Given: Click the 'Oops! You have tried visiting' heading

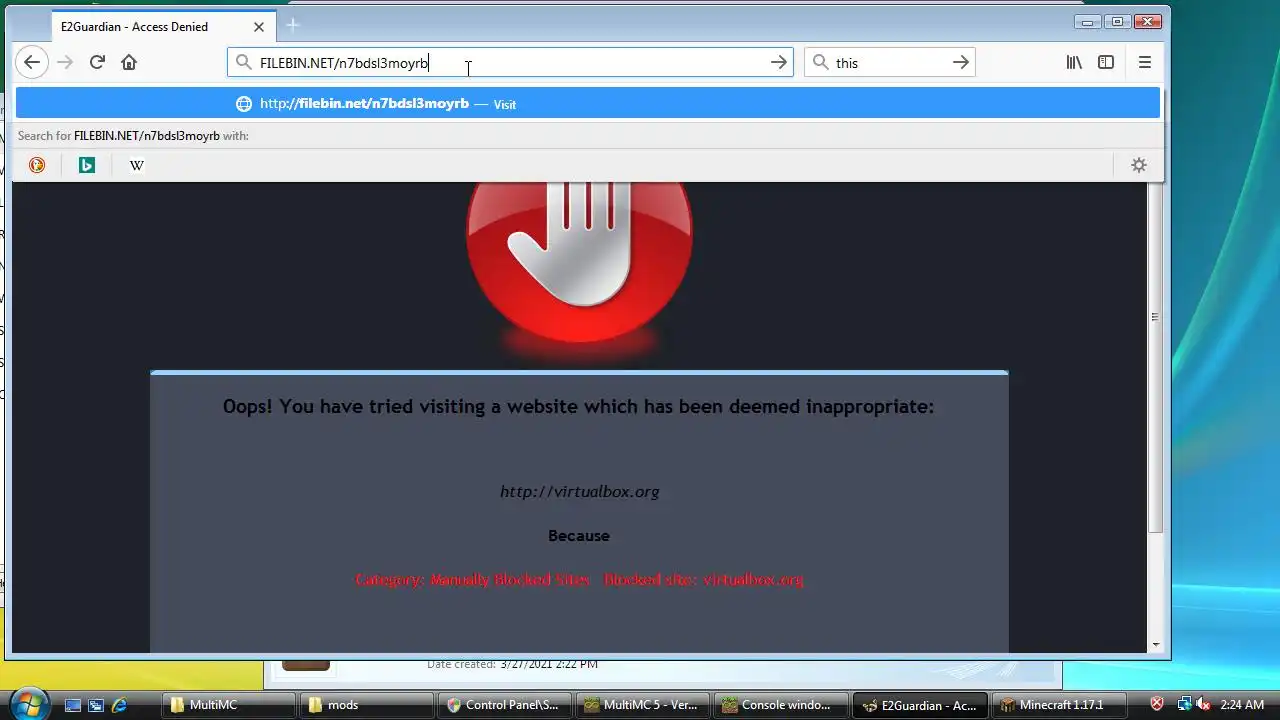Looking at the screenshot, I should (578, 406).
